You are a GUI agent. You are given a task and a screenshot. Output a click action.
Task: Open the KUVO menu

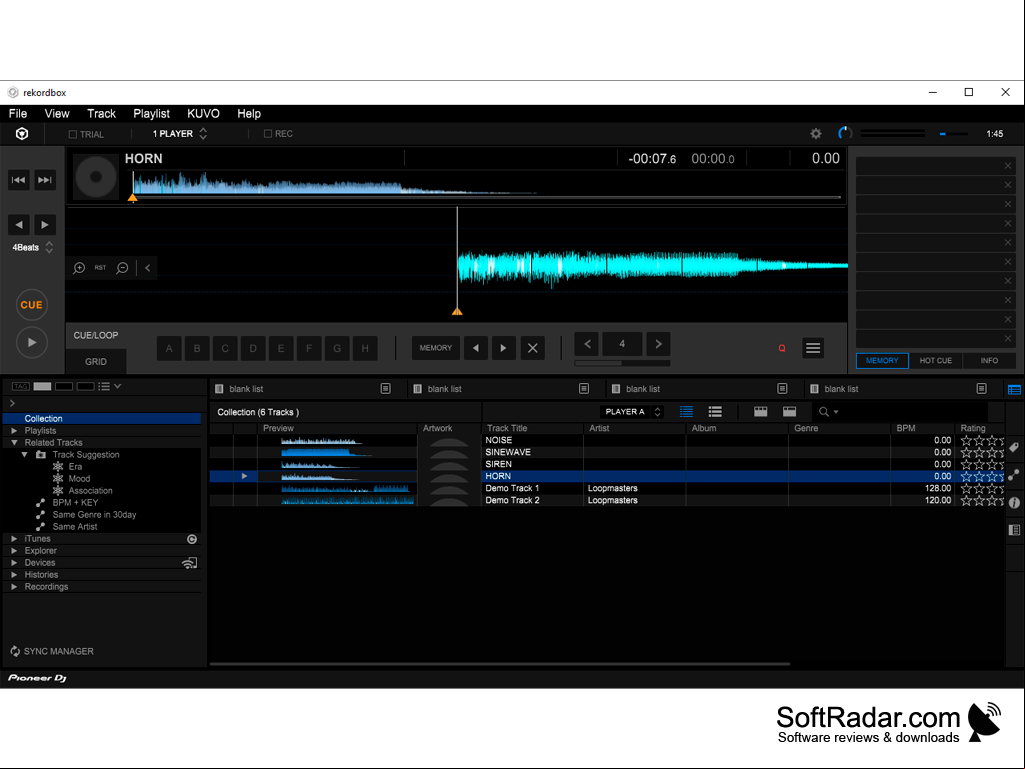click(x=203, y=114)
